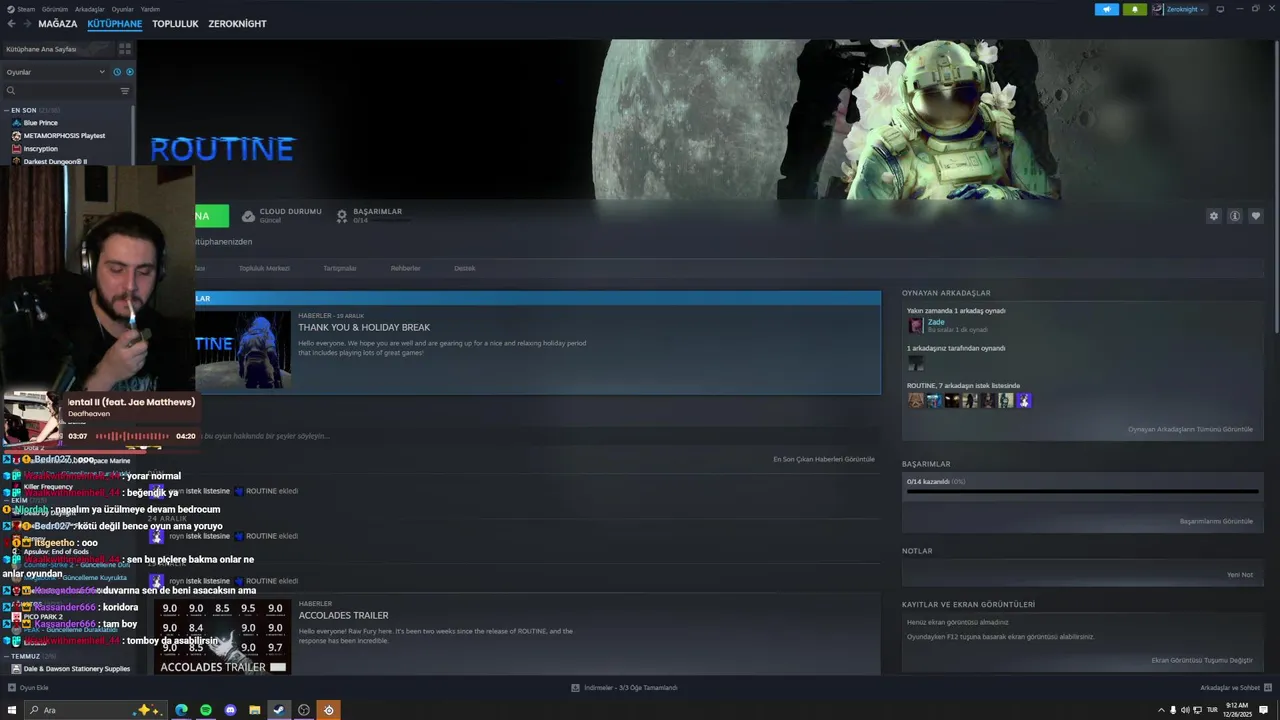
Task: Open Başarımlar achievements icon
Action: (342, 216)
